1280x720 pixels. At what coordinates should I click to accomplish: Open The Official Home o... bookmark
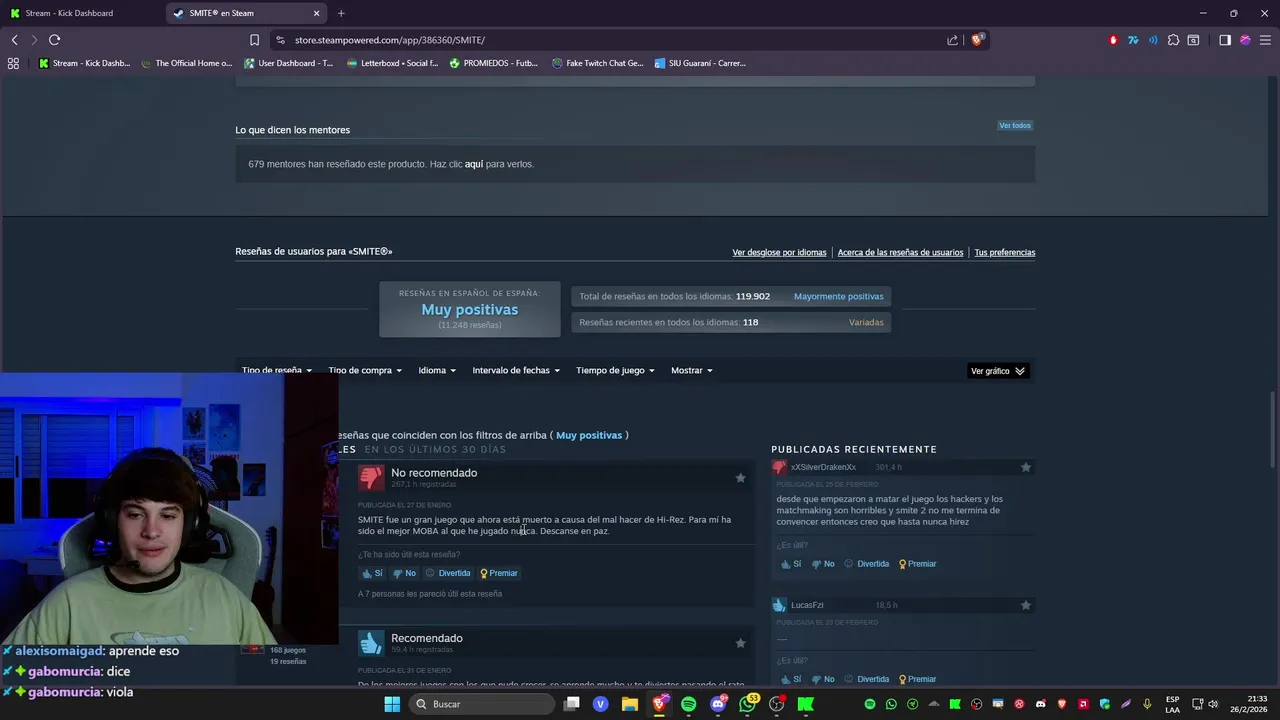point(186,63)
